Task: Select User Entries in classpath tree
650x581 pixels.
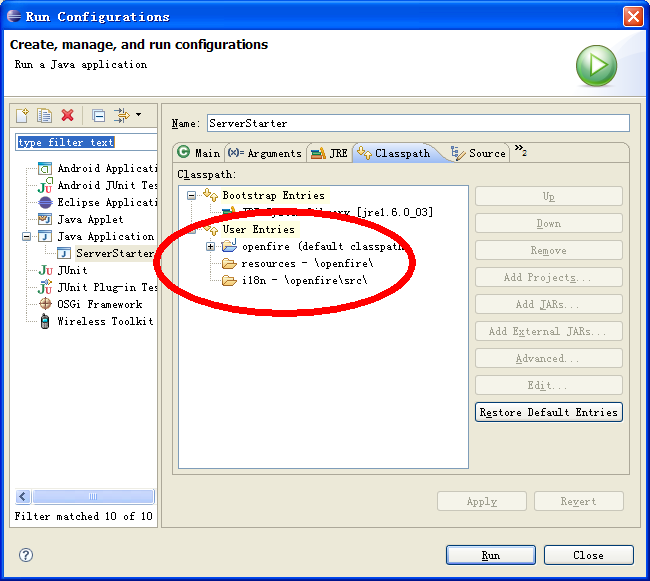Action: coord(258,229)
